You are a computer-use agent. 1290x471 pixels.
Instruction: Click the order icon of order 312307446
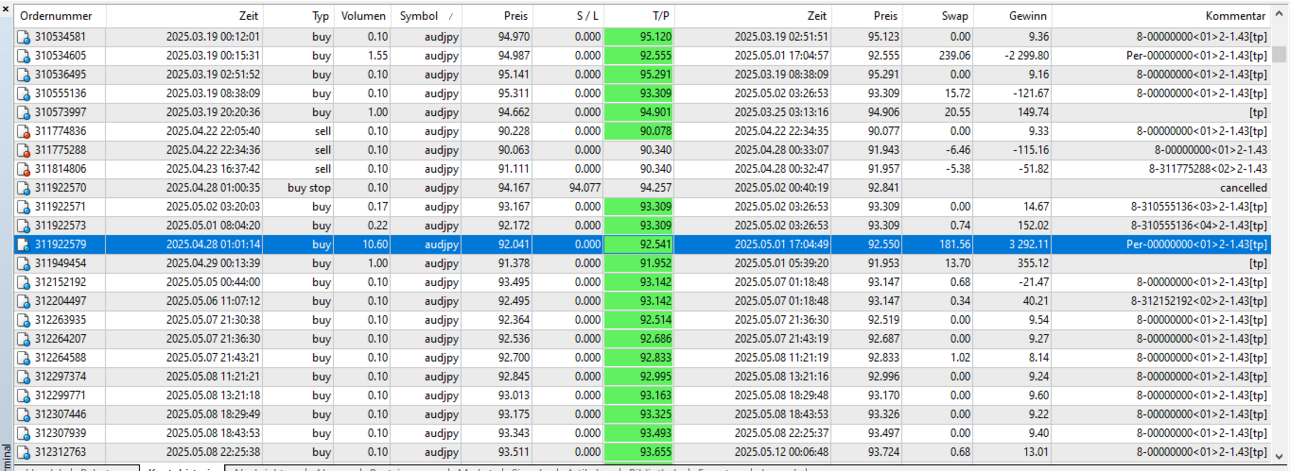[24, 413]
